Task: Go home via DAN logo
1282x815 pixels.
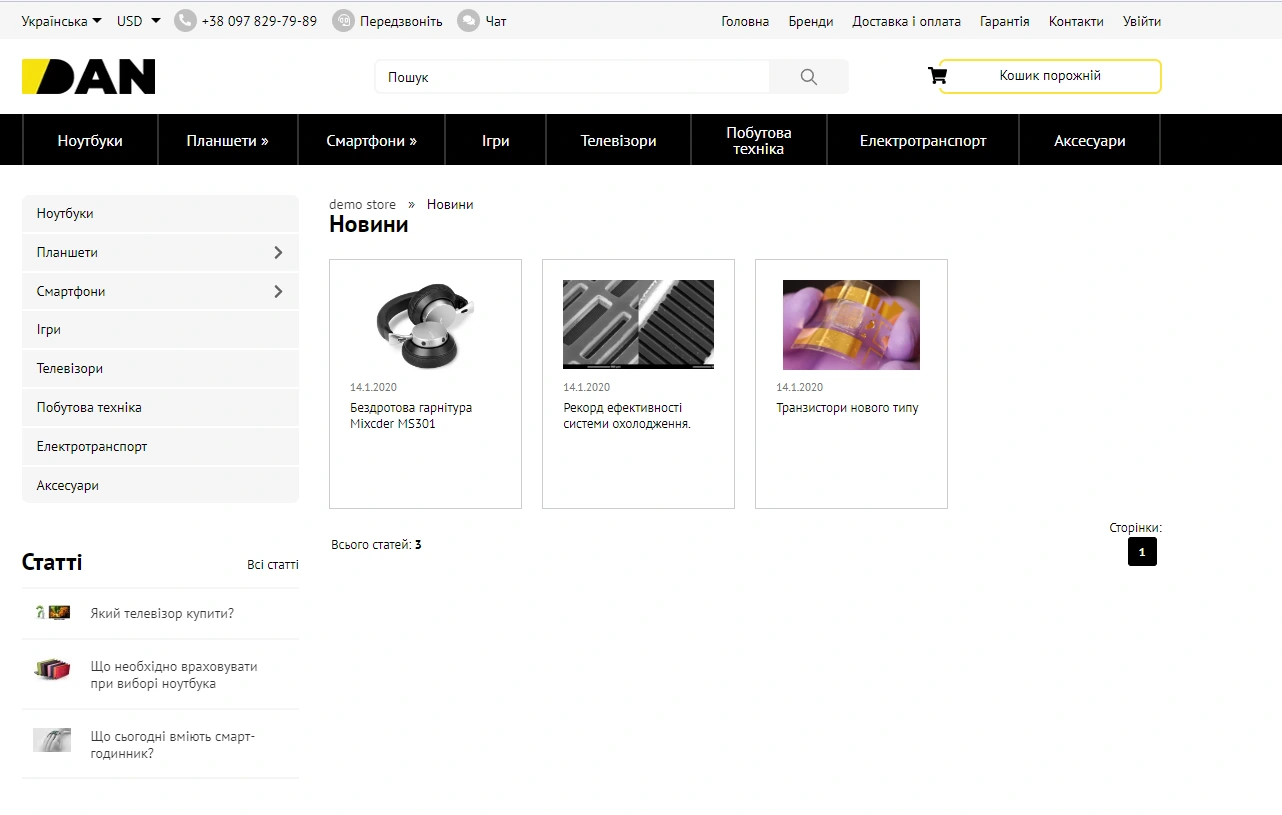Action: pos(89,77)
